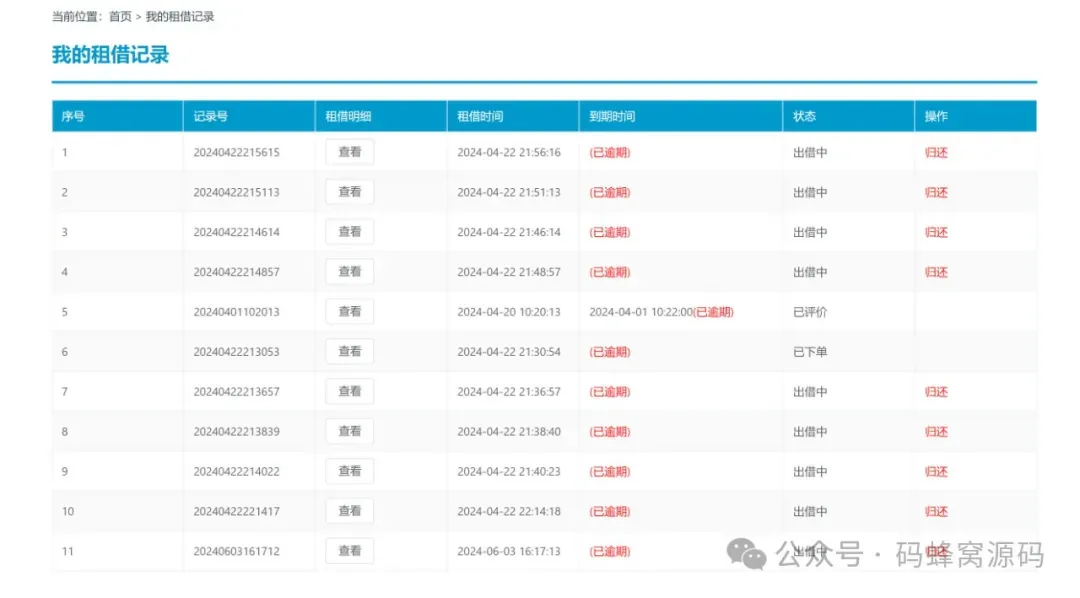Click serial number 10 in the table

click(x=68, y=512)
